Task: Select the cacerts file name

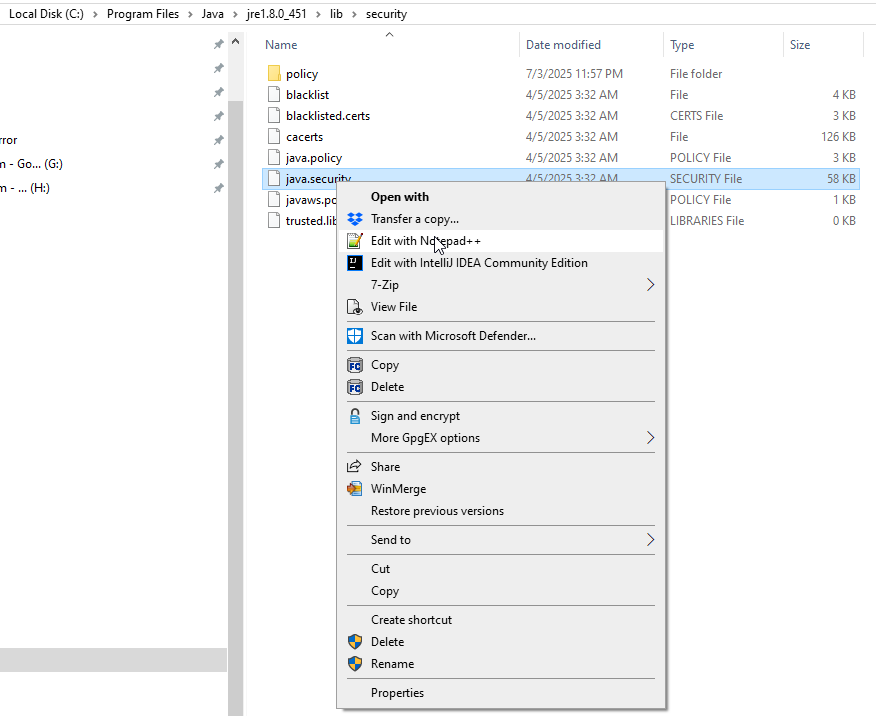Action: 304,137
